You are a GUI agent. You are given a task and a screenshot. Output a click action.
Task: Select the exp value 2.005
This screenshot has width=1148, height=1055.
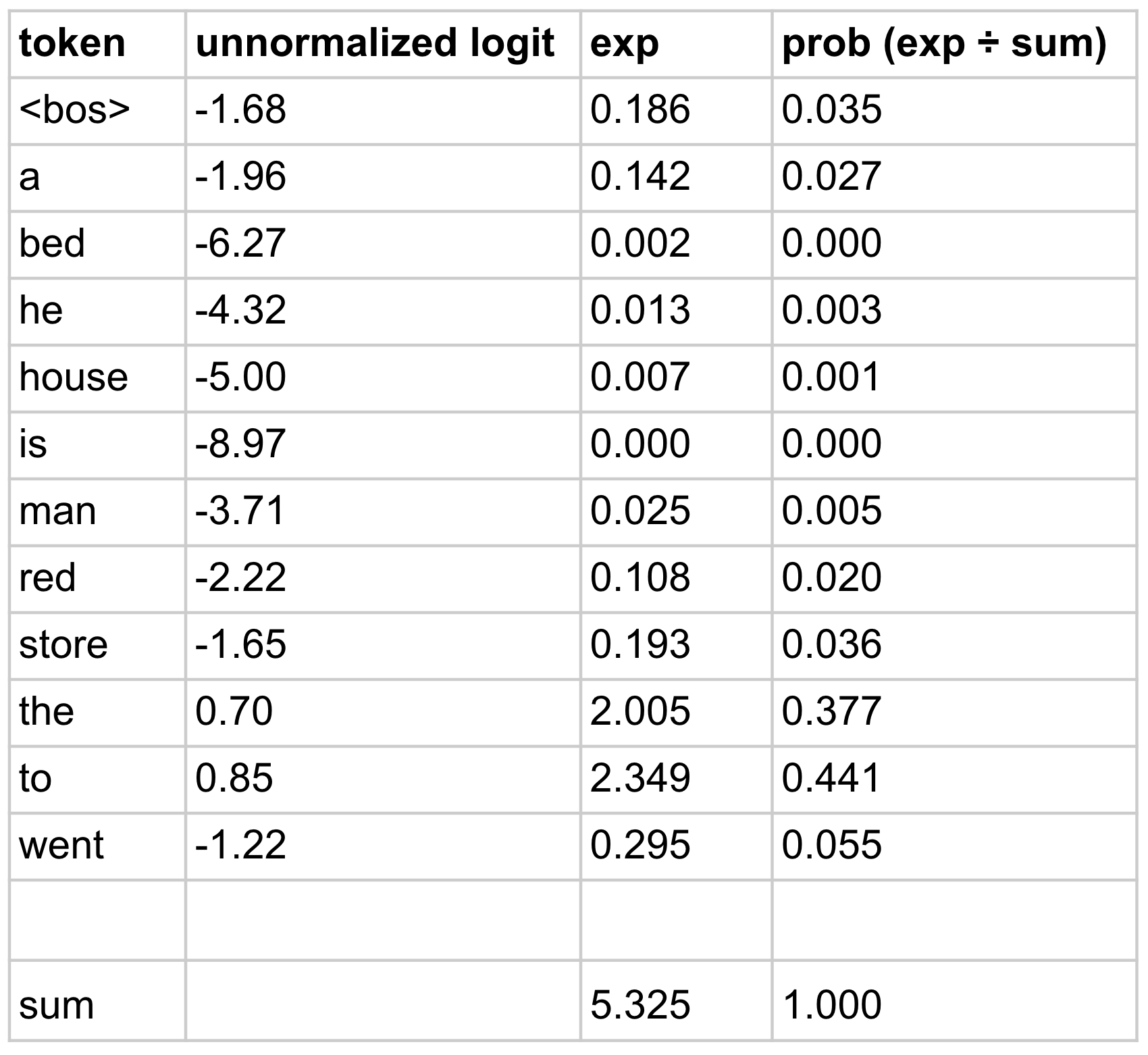click(640, 711)
